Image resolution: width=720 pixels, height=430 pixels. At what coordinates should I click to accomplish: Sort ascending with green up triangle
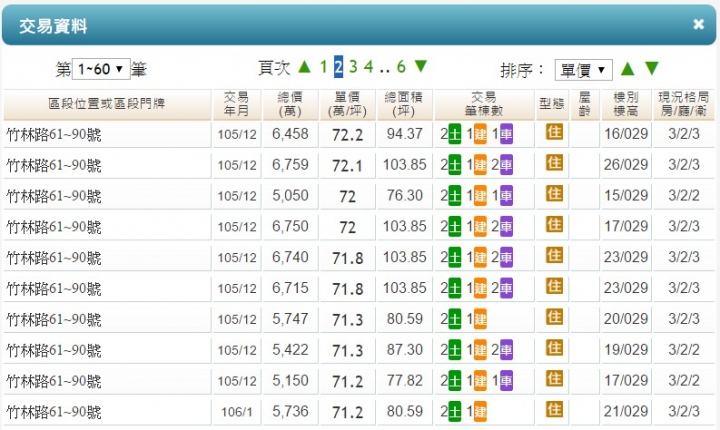628,68
